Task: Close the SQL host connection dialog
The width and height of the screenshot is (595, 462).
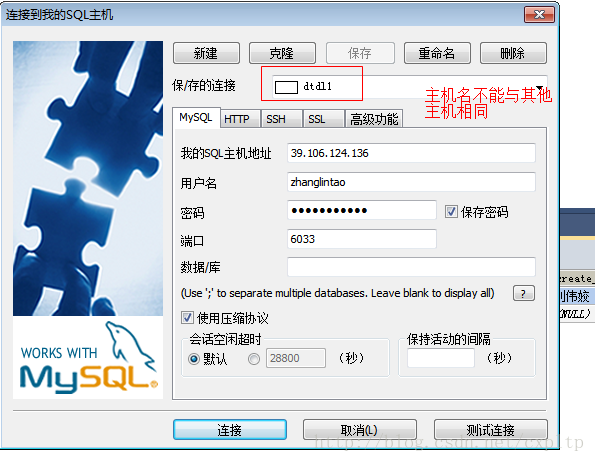Action: point(539,15)
